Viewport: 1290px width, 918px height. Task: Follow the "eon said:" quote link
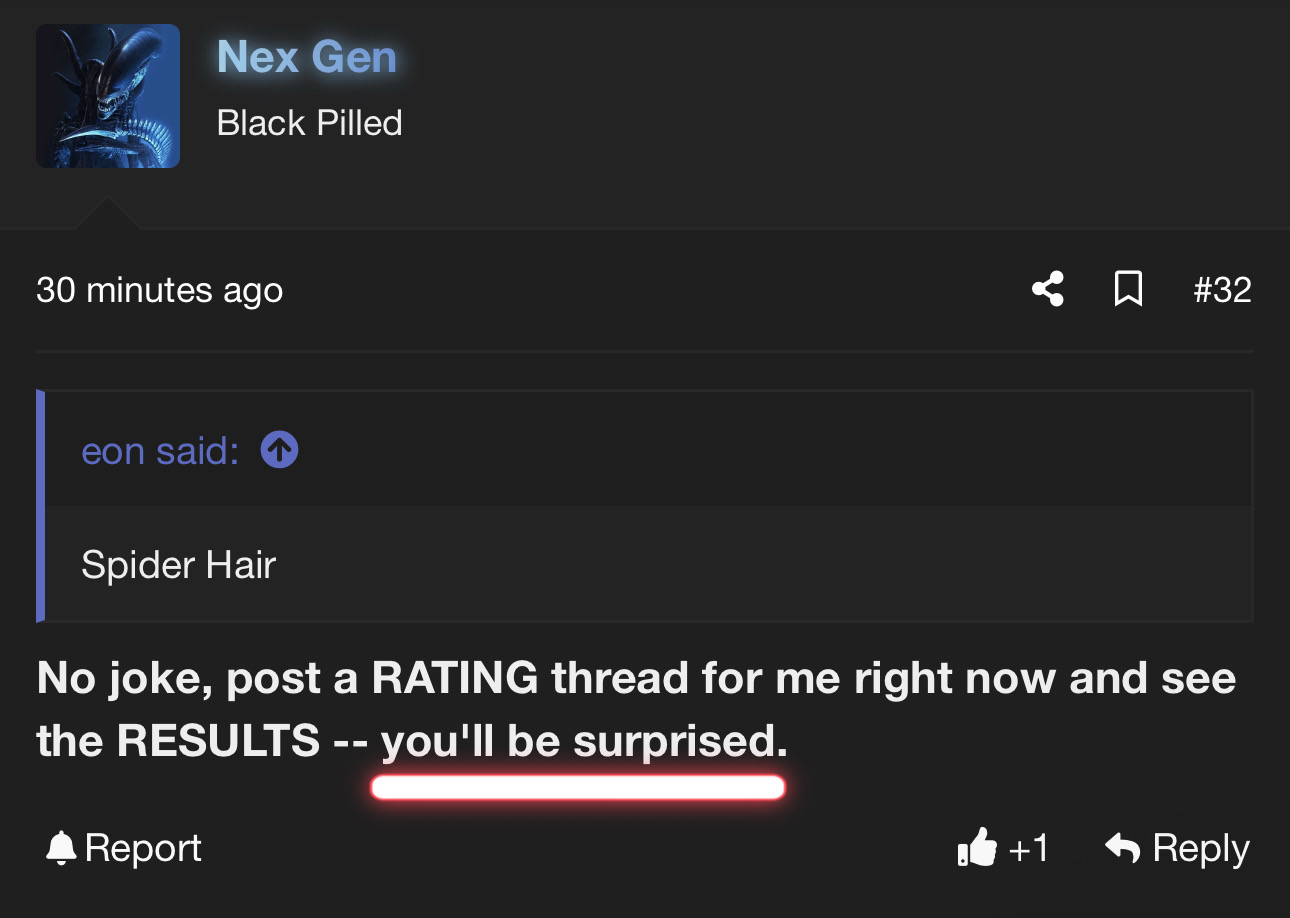[160, 451]
